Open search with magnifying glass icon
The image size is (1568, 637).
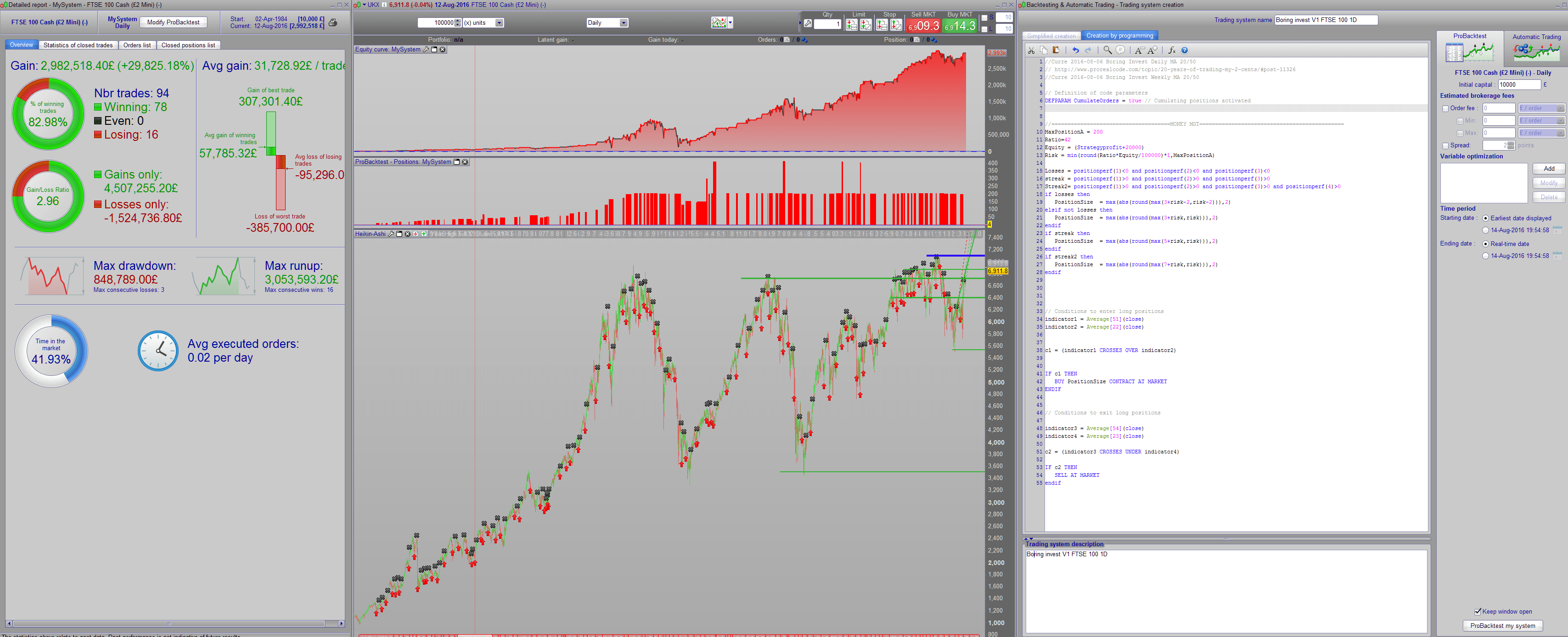[1107, 50]
